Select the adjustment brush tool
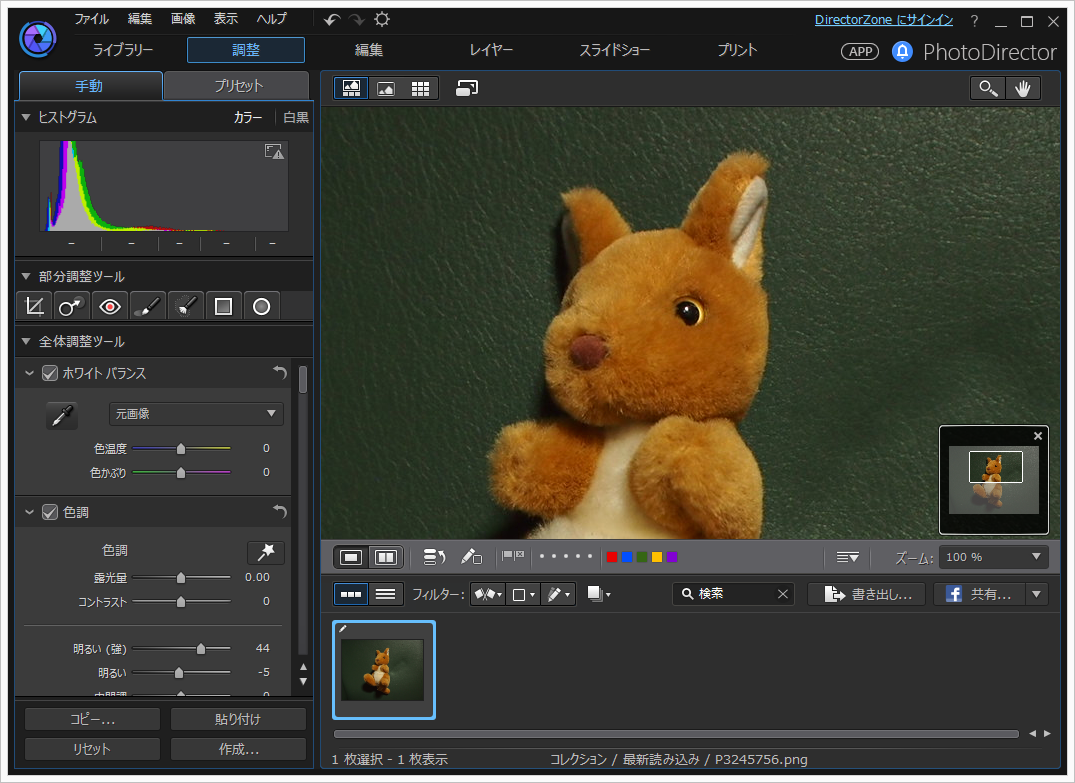Screen dimensions: 1075x783 click(147, 305)
